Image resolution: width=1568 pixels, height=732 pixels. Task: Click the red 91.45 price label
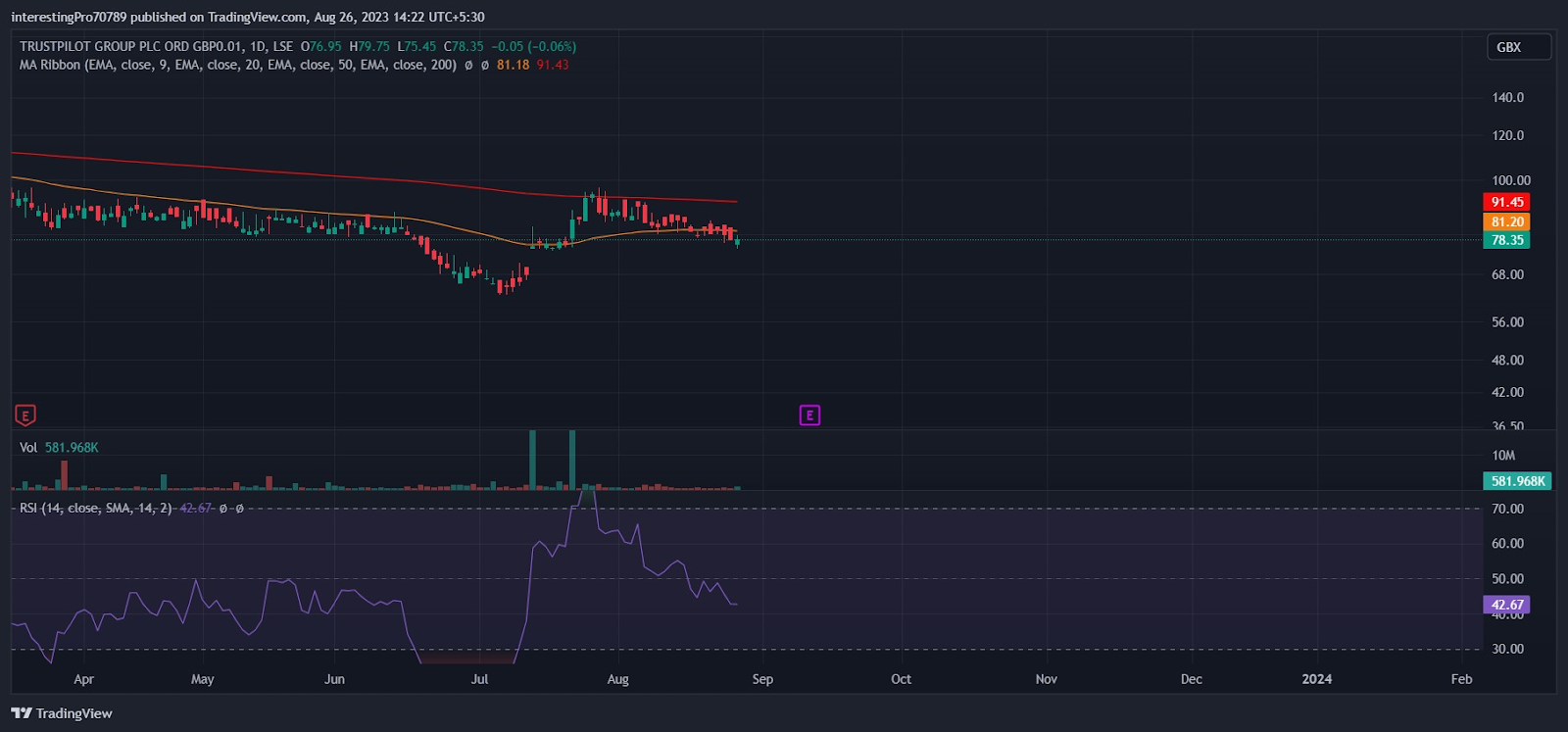1506,202
